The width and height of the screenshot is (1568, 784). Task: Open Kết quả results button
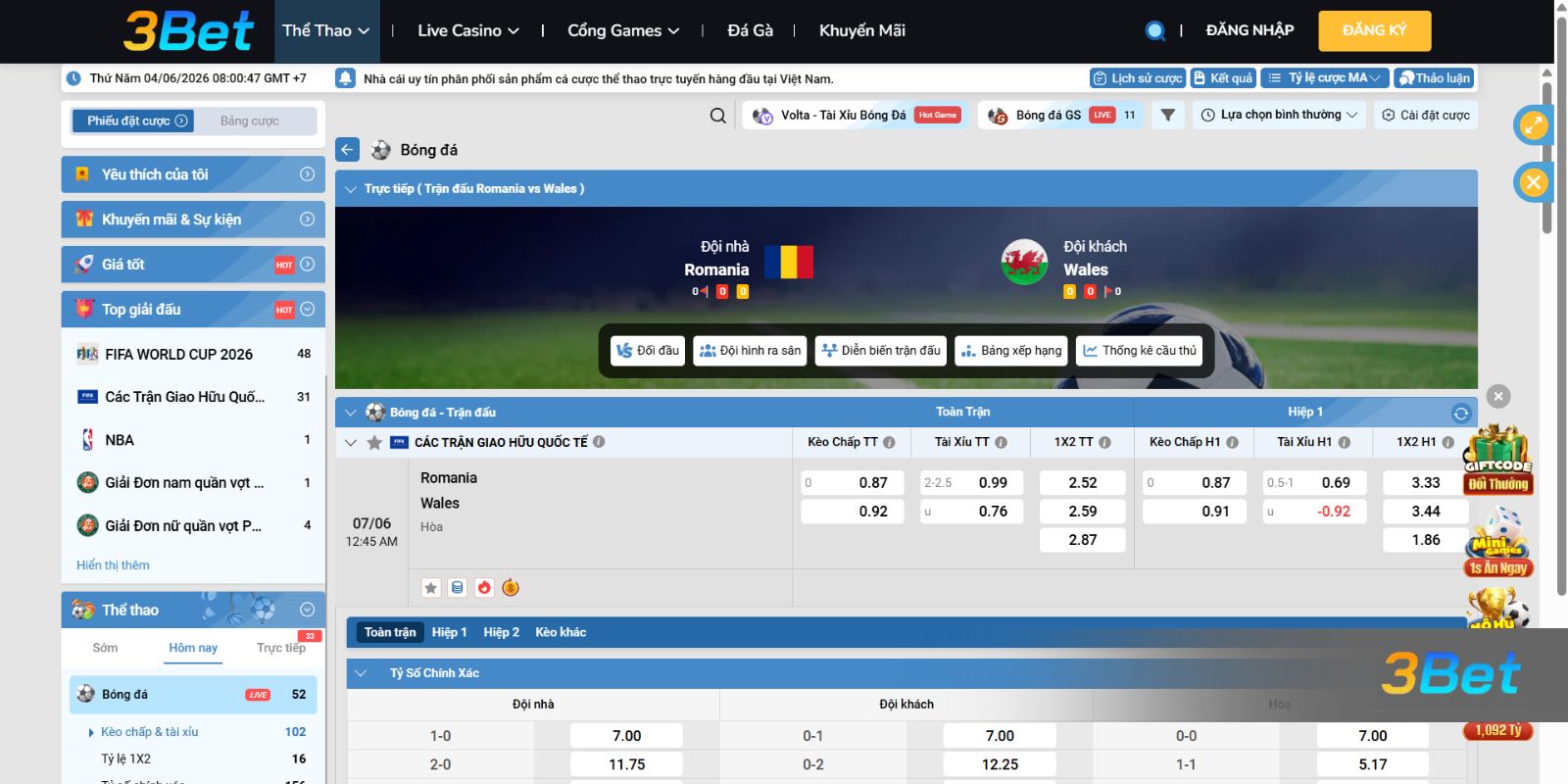1223,78
